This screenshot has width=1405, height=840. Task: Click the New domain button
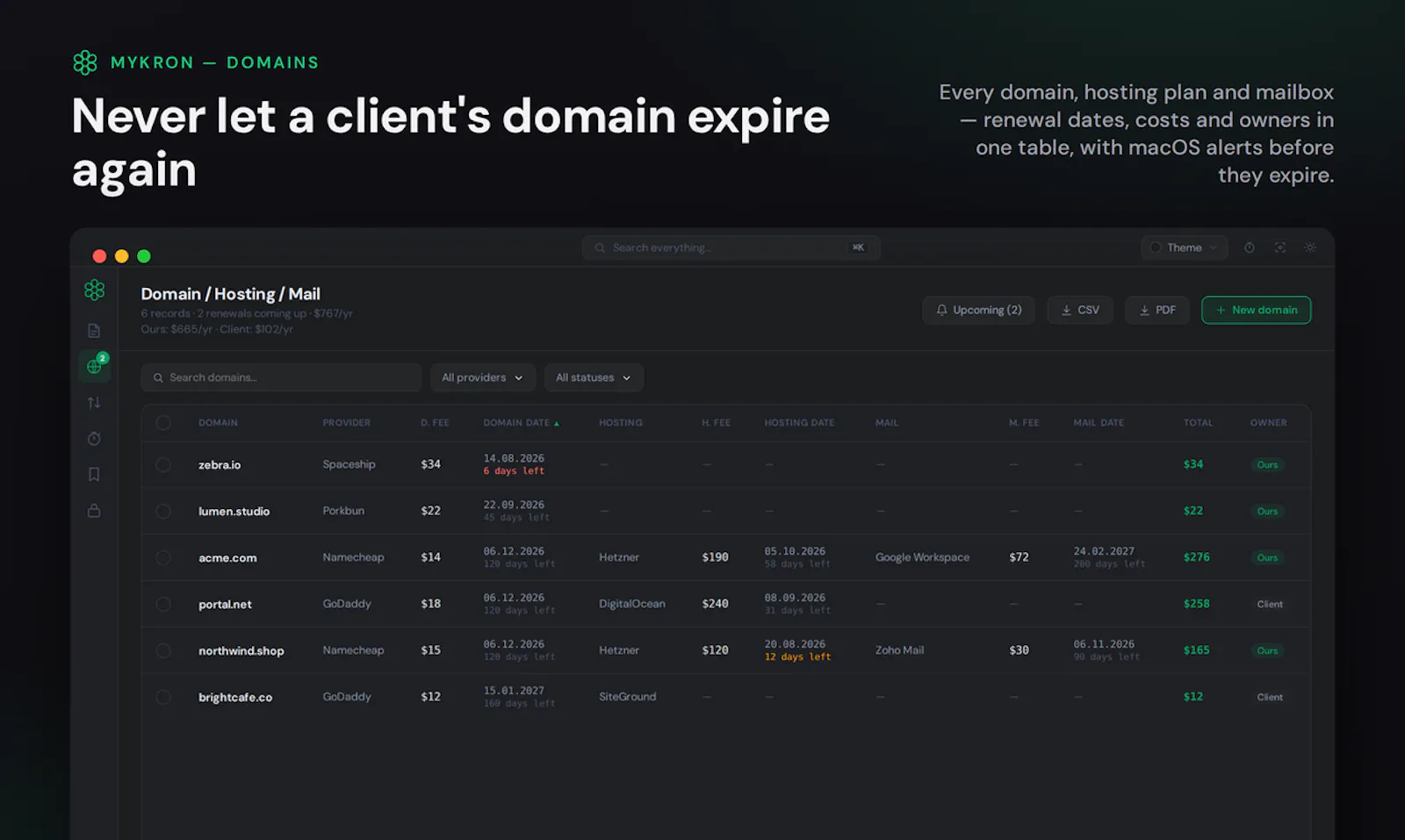coord(1257,310)
